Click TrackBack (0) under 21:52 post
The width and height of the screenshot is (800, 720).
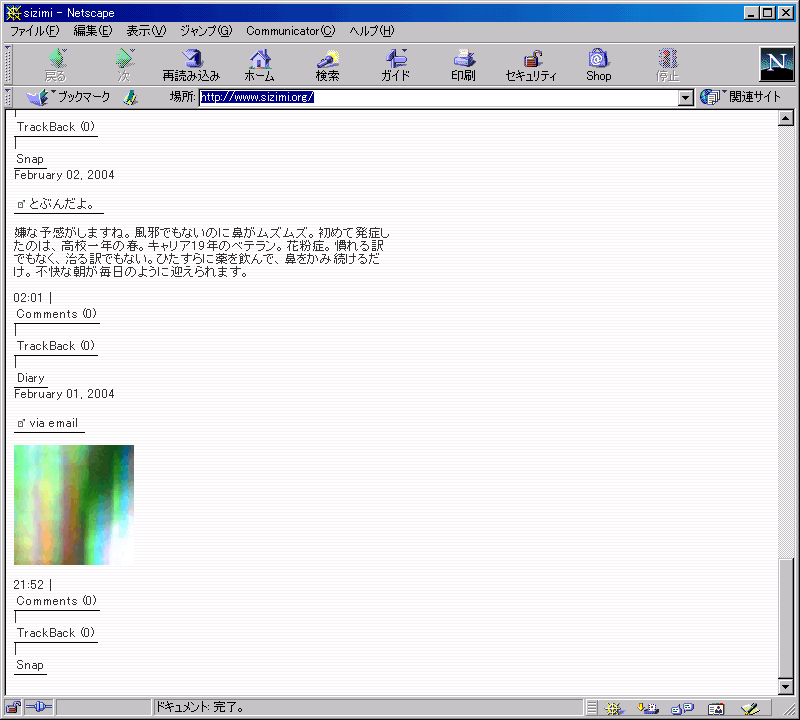click(56, 633)
